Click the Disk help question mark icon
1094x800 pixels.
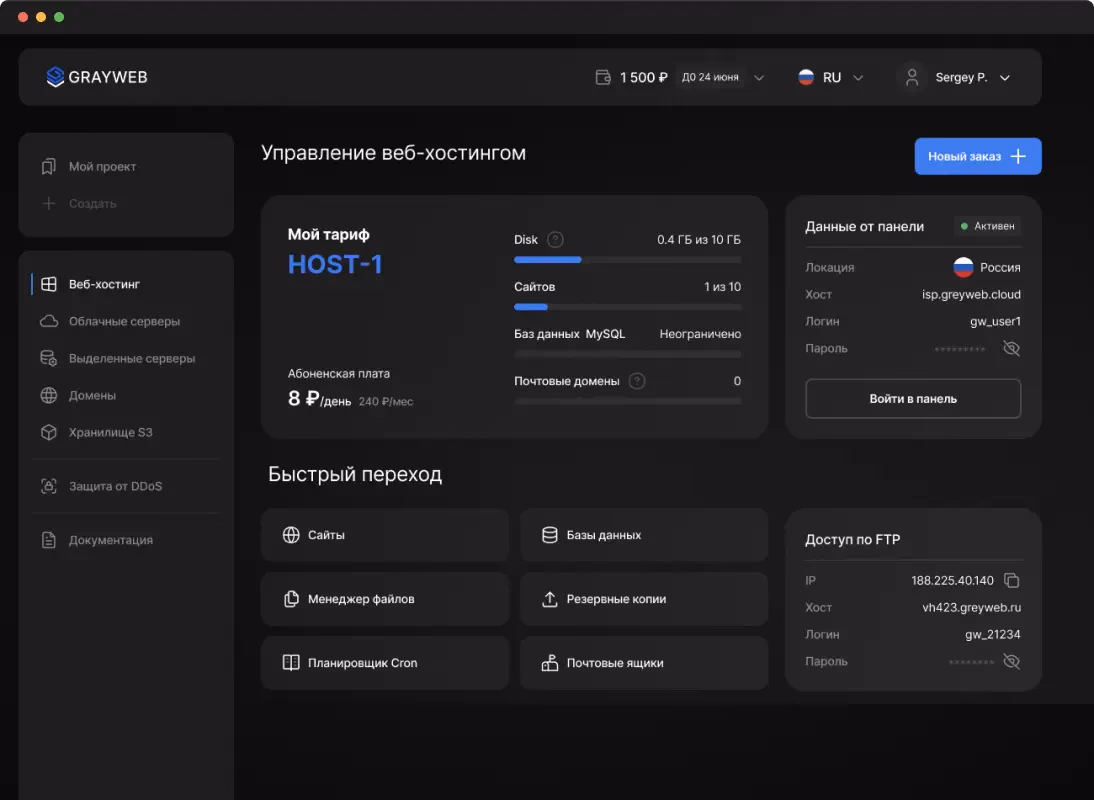[555, 240]
